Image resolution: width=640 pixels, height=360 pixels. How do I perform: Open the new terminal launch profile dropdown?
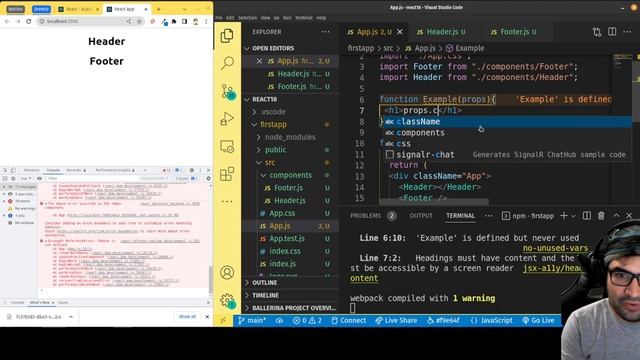(x=573, y=216)
